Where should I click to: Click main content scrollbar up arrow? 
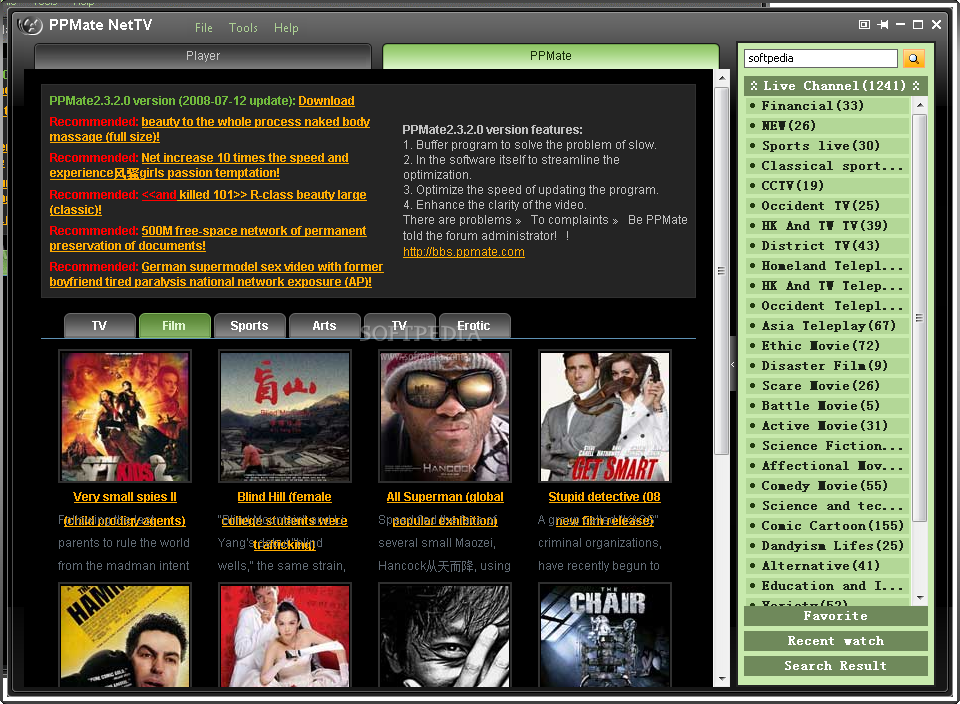[722, 78]
